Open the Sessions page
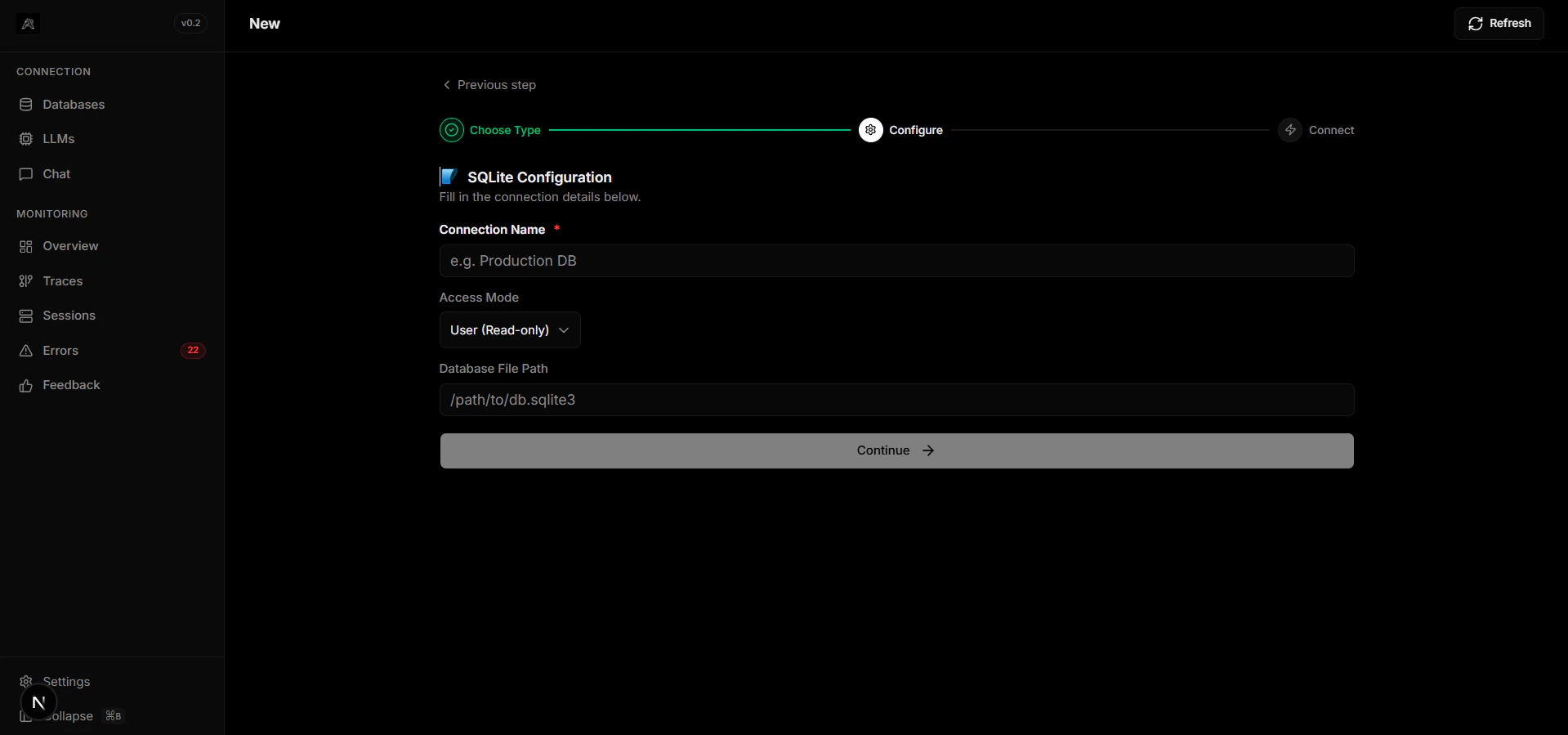This screenshot has height=735, width=1568. click(x=112, y=316)
